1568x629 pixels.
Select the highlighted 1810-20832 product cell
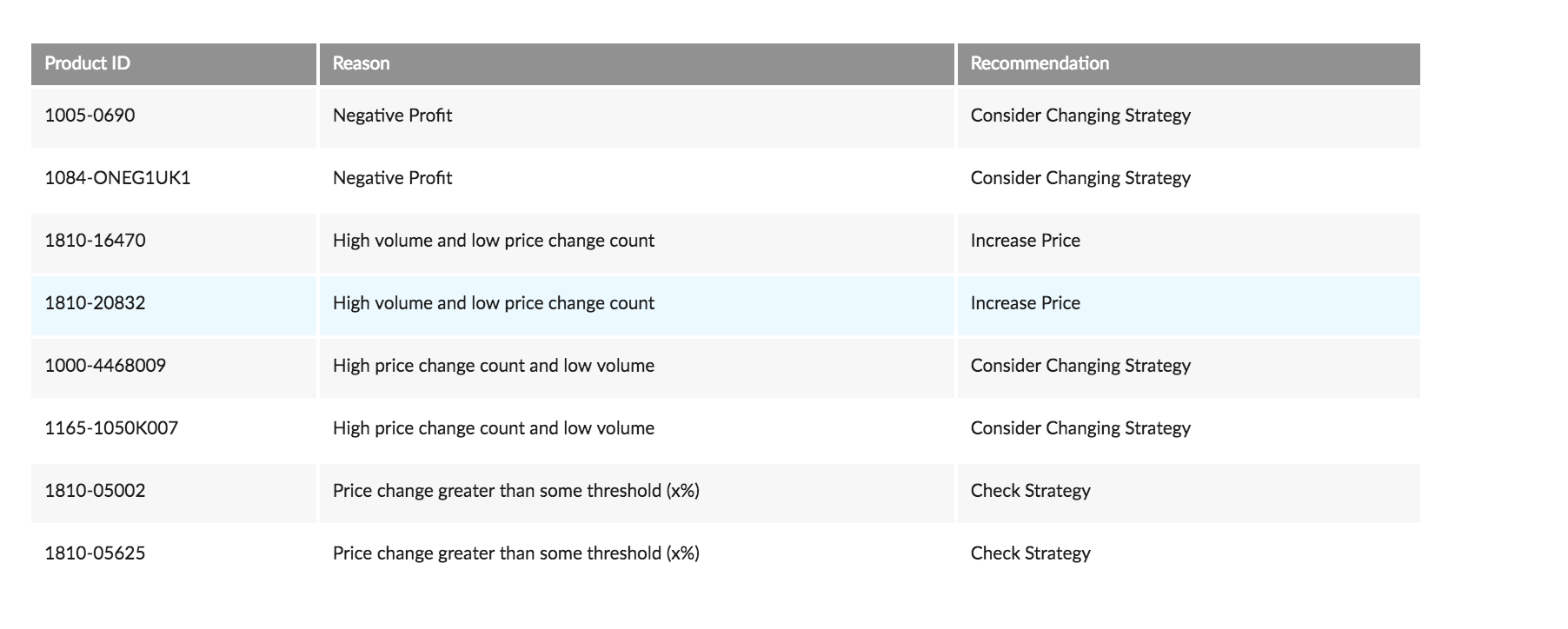click(174, 304)
